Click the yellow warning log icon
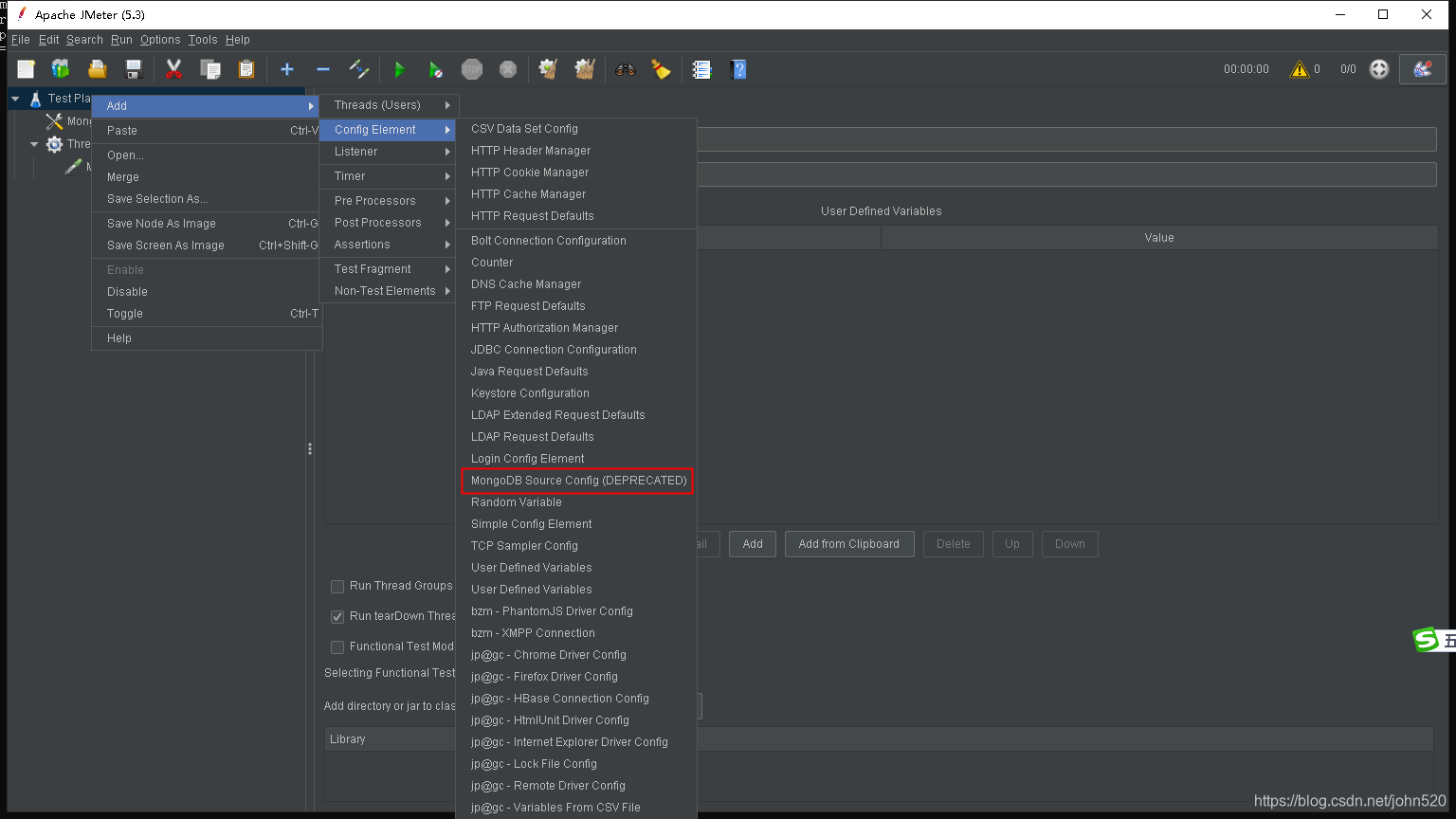The width and height of the screenshot is (1456, 819). pos(1299,69)
